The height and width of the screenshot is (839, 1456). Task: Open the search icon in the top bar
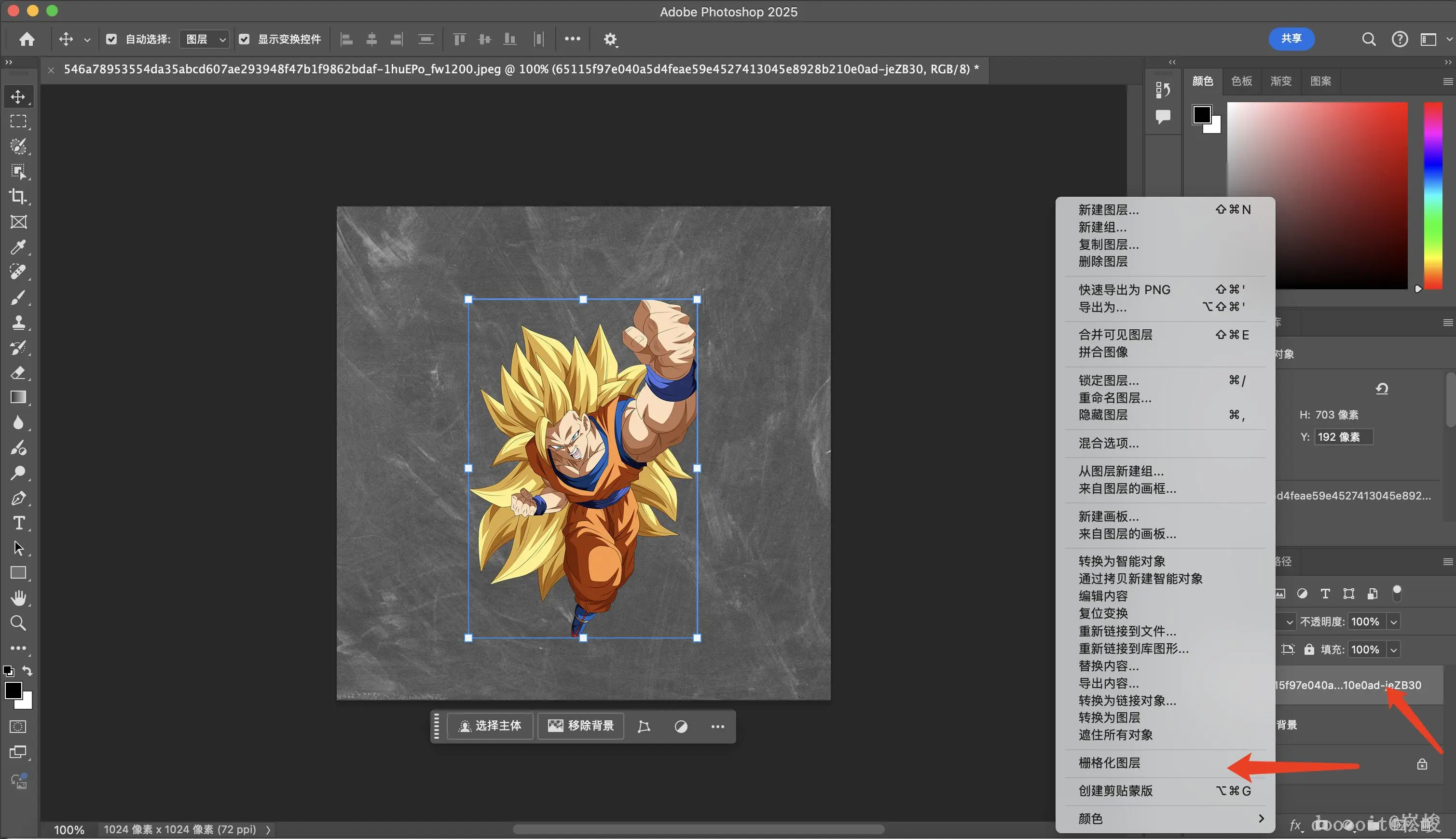tap(1368, 39)
